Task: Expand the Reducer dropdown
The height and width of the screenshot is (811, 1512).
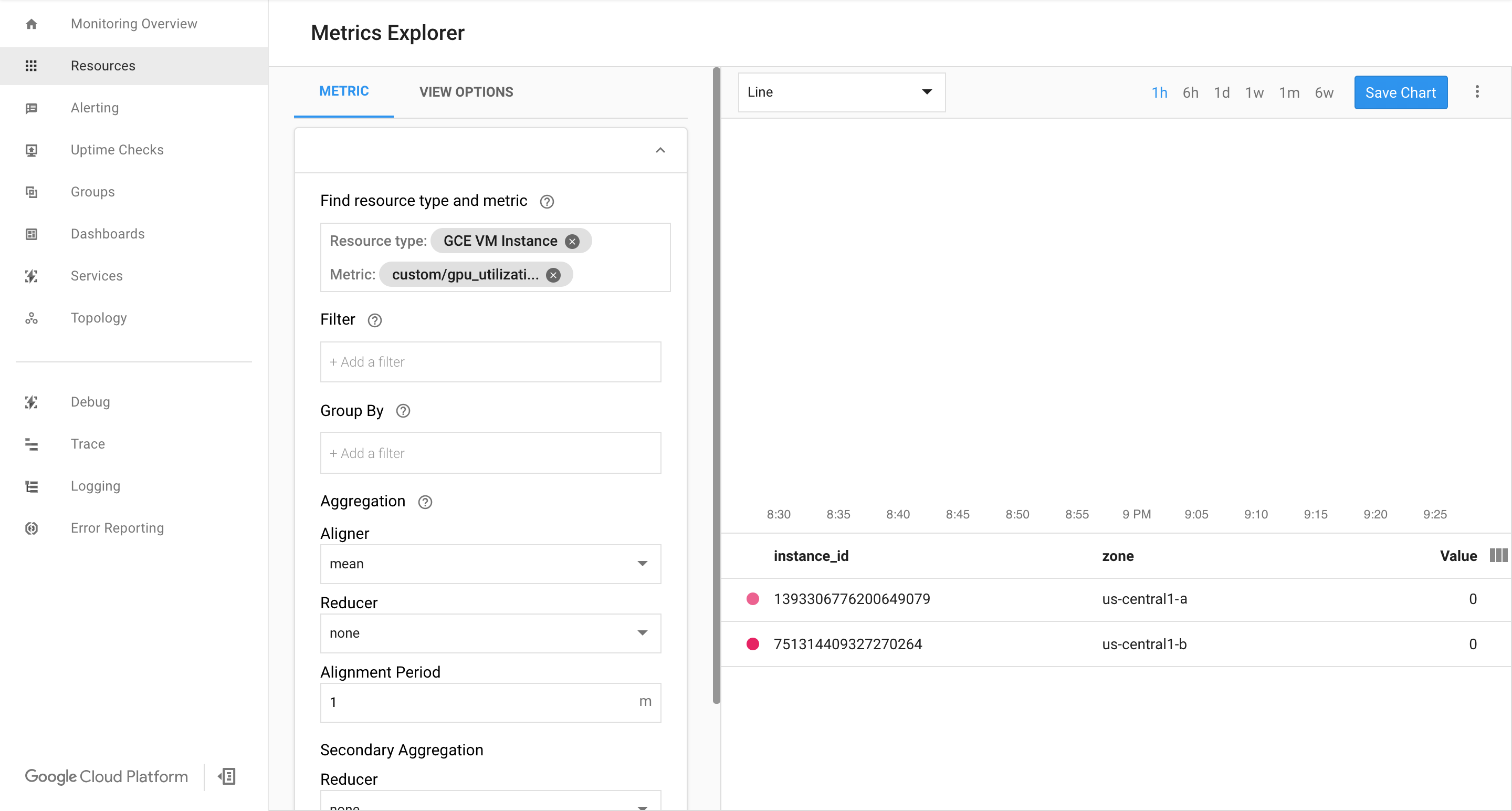Action: (490, 633)
